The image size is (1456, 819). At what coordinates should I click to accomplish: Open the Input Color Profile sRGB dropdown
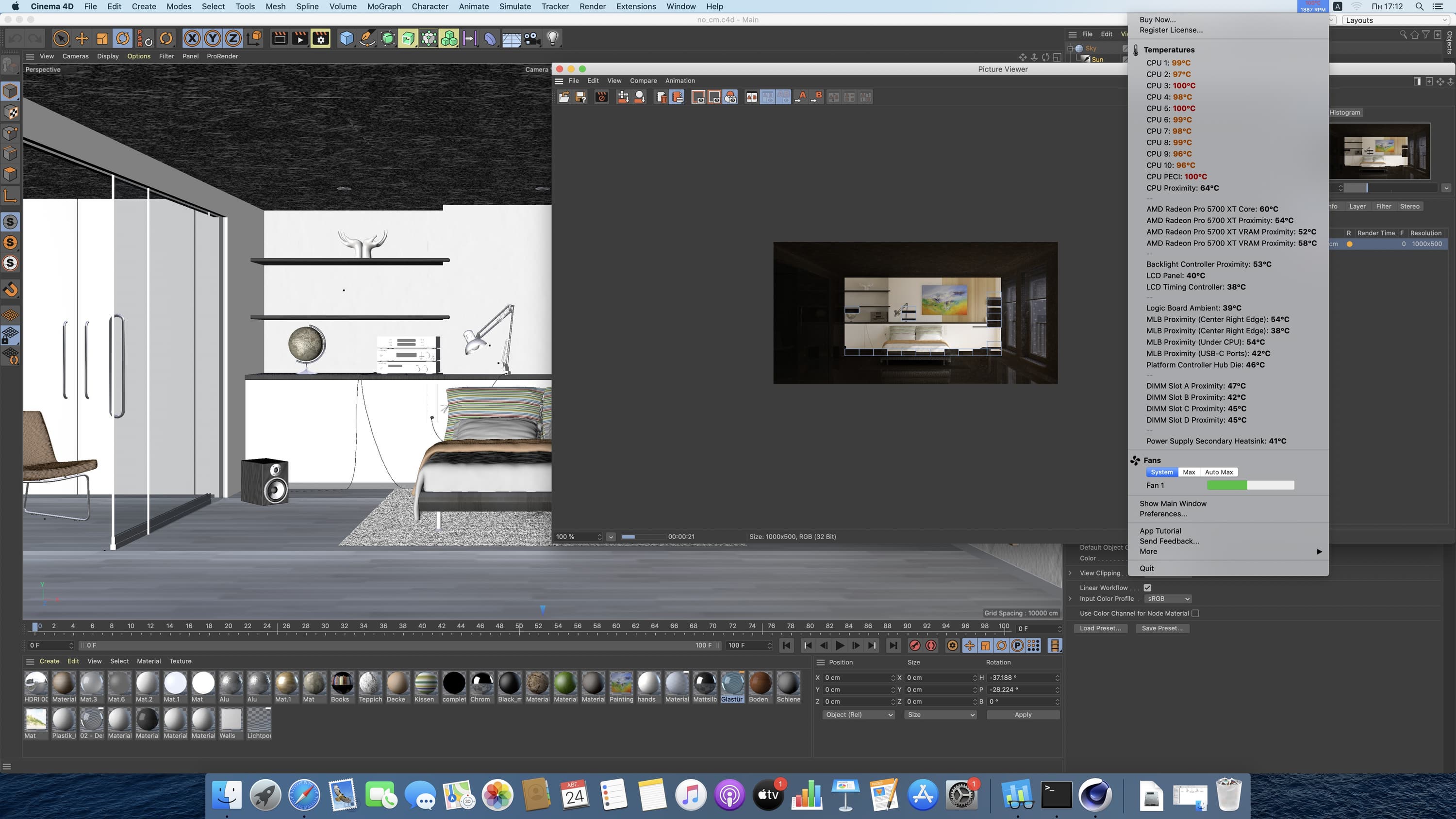pos(1168,599)
